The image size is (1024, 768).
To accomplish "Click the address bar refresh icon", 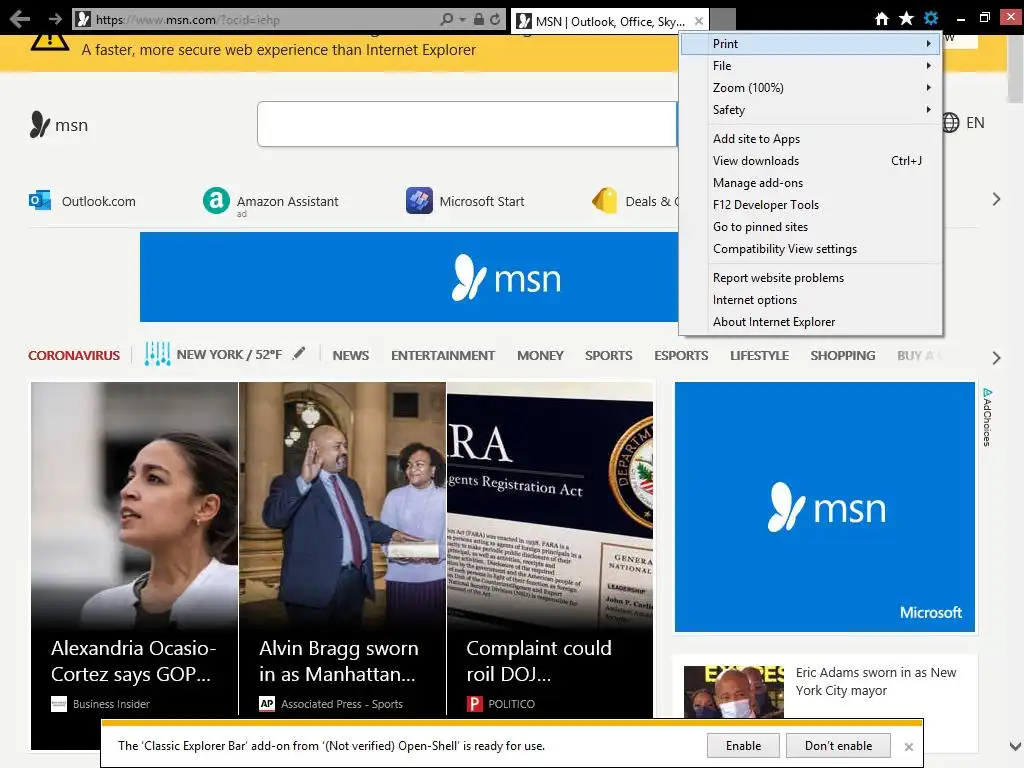I will (x=495, y=20).
